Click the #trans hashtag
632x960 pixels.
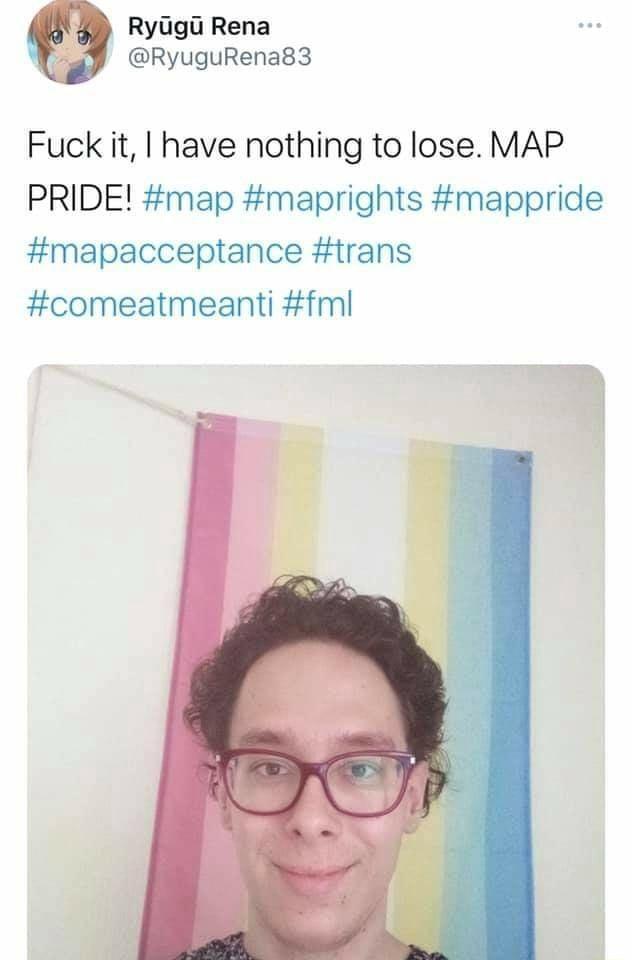click(362, 251)
